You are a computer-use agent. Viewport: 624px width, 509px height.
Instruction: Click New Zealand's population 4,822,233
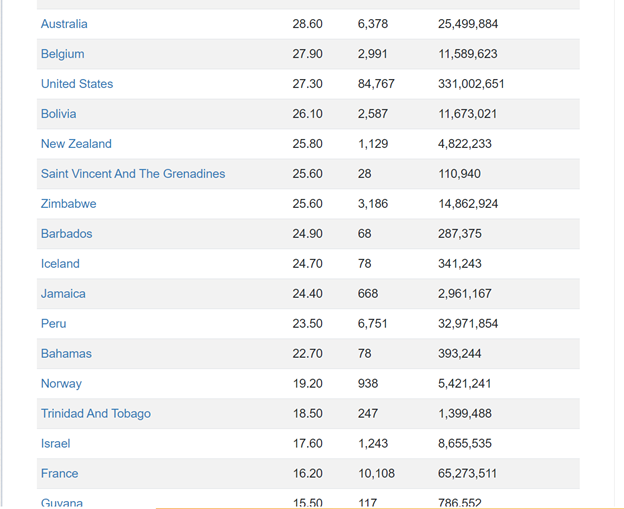click(x=465, y=144)
